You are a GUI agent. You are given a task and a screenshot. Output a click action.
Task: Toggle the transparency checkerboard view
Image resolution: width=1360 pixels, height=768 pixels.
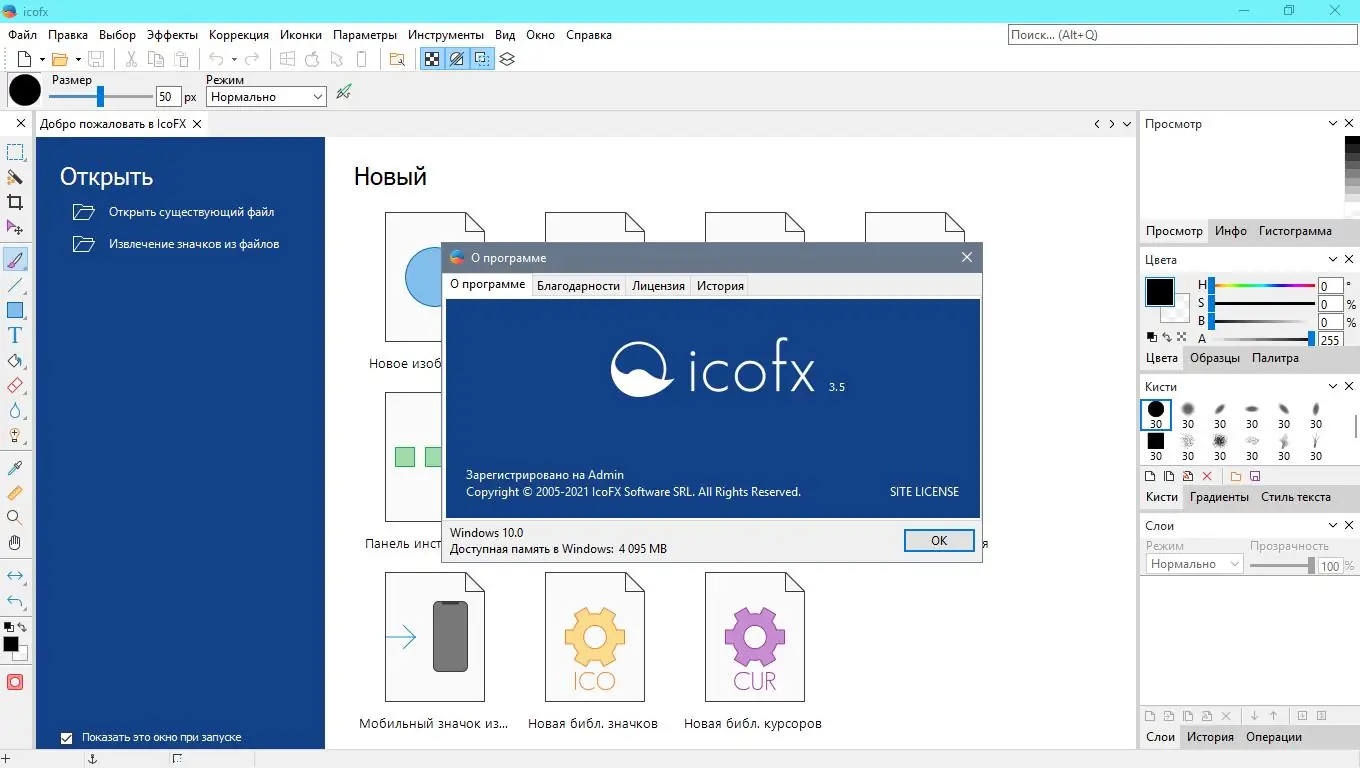pyautogui.click(x=431, y=59)
